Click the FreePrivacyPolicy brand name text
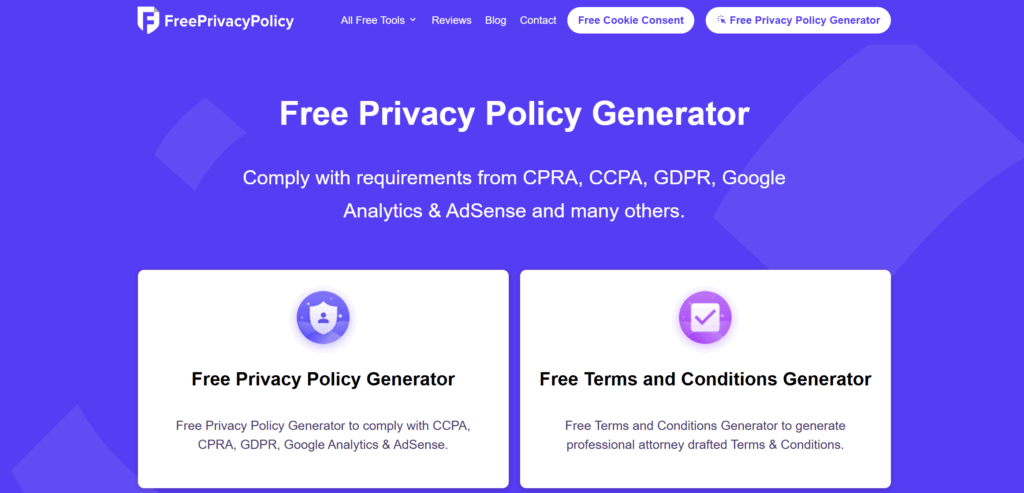 click(x=229, y=22)
